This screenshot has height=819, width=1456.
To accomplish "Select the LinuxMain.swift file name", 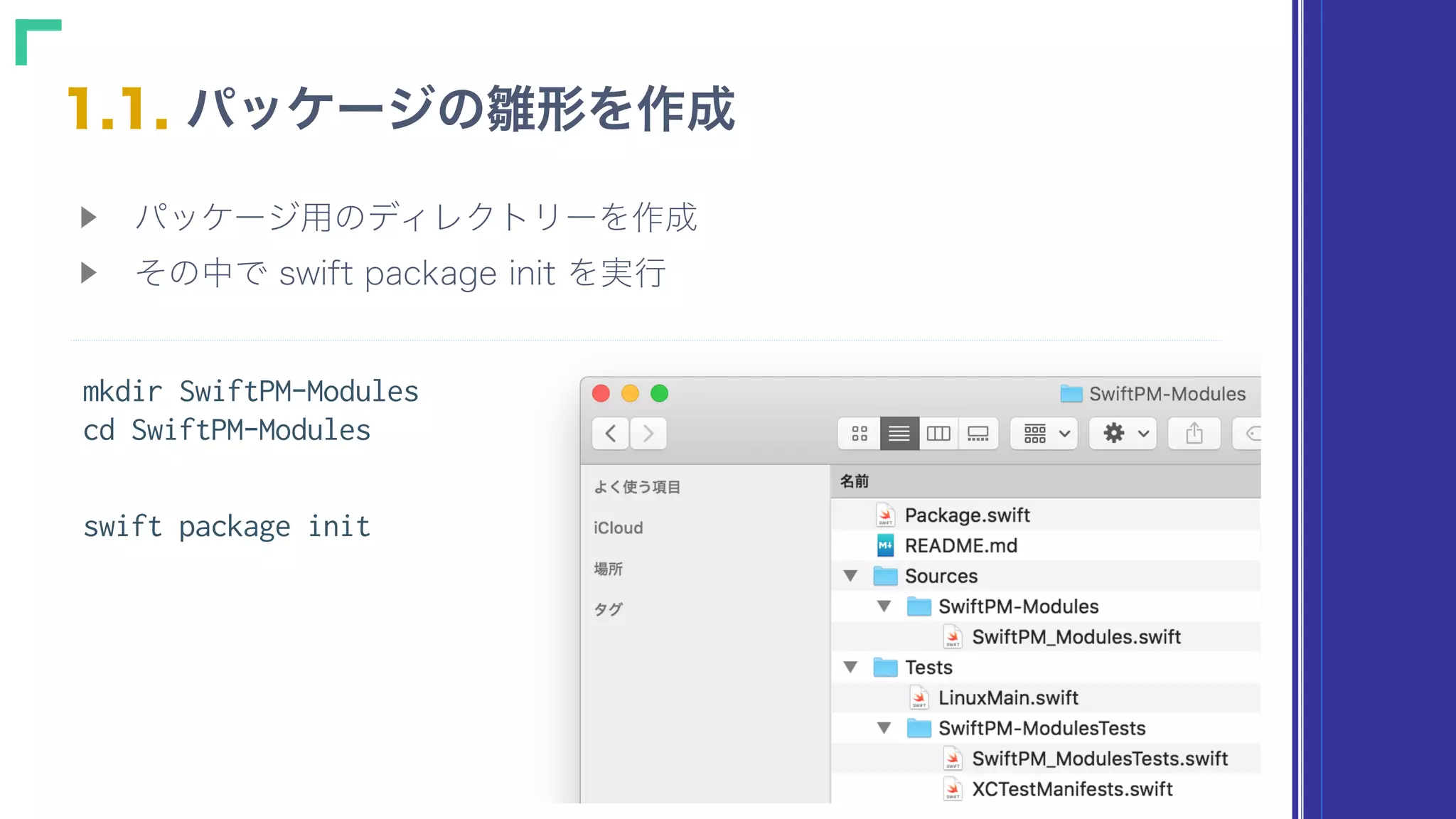I will click(1008, 698).
